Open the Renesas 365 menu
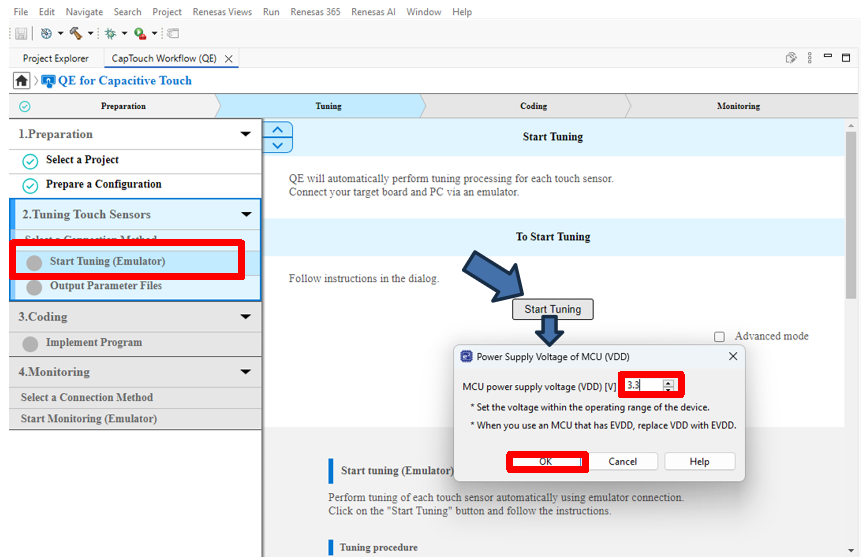The width and height of the screenshot is (861, 557). click(315, 12)
